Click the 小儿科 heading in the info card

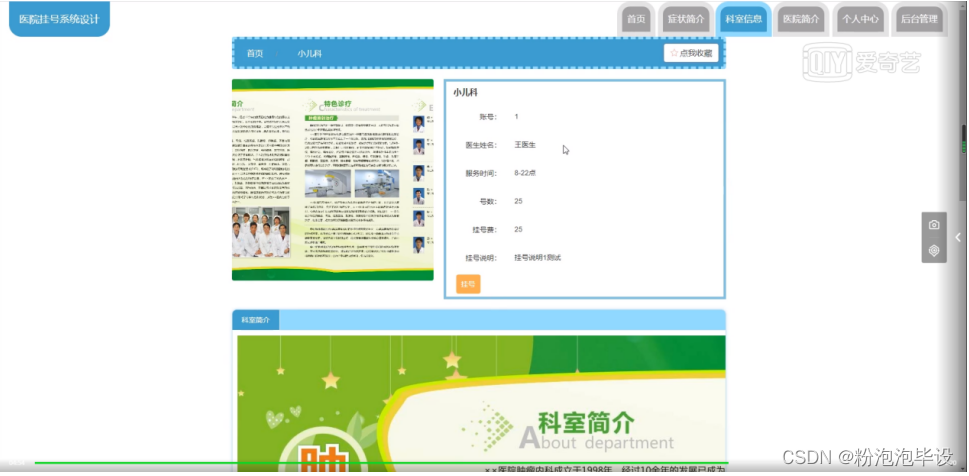465,93
